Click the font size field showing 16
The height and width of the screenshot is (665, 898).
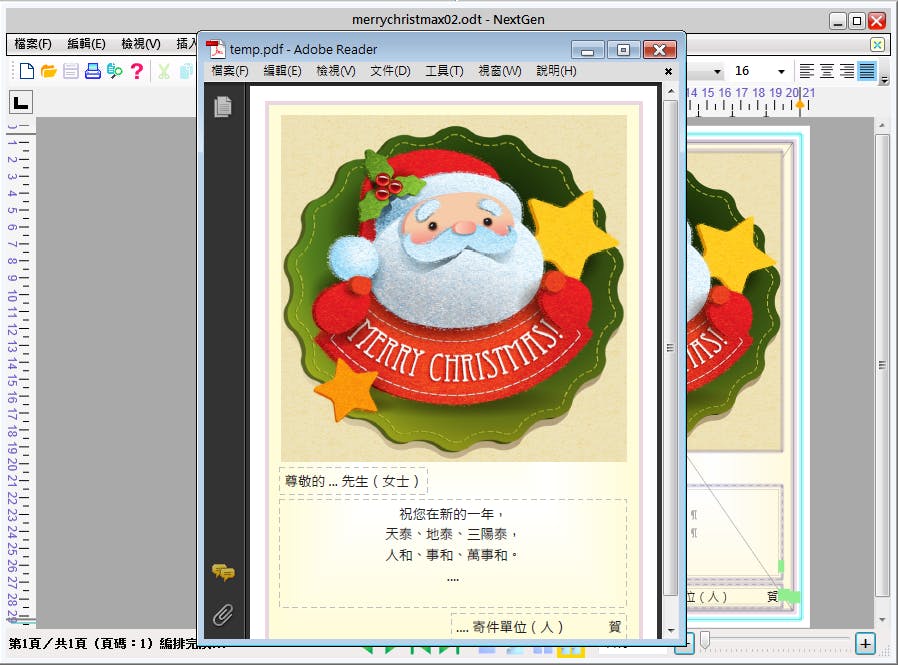(x=751, y=71)
